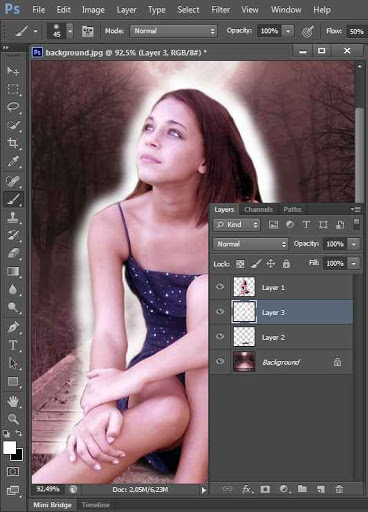Swap foreground and background colors icon

point(19,433)
